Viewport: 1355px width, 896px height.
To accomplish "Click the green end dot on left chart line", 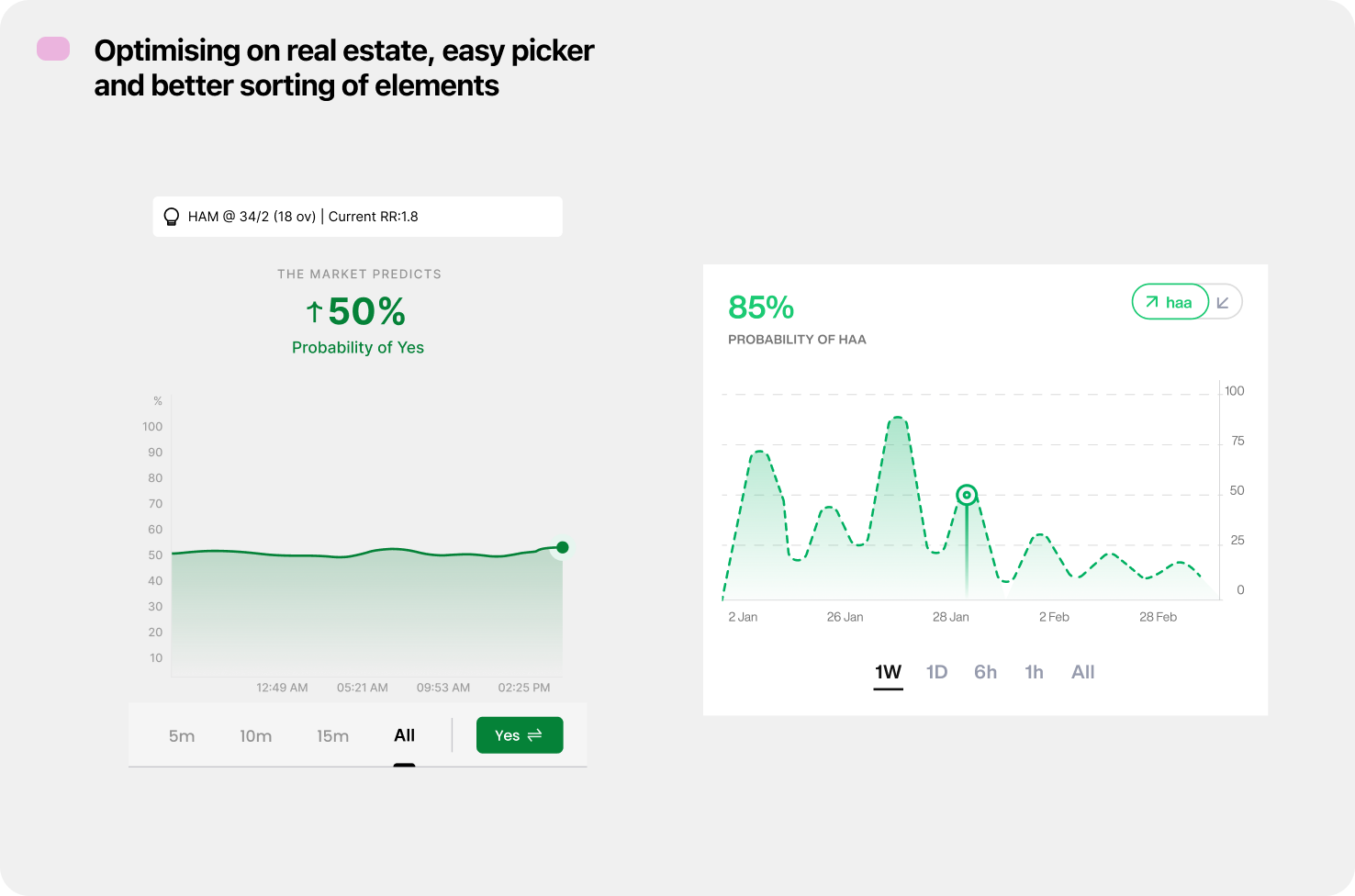I will tap(563, 547).
